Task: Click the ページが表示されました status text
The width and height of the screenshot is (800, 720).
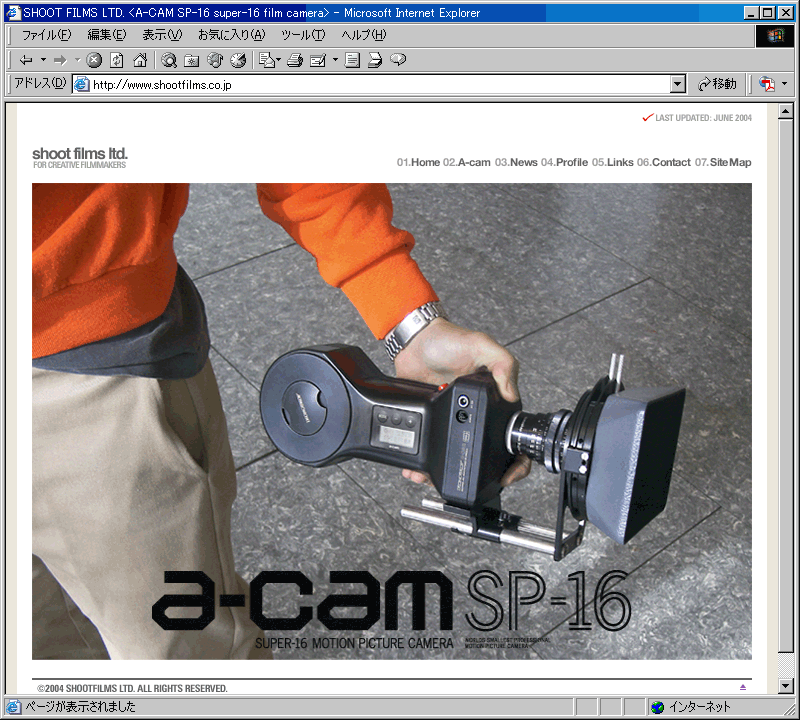Action: pyautogui.click(x=81, y=707)
